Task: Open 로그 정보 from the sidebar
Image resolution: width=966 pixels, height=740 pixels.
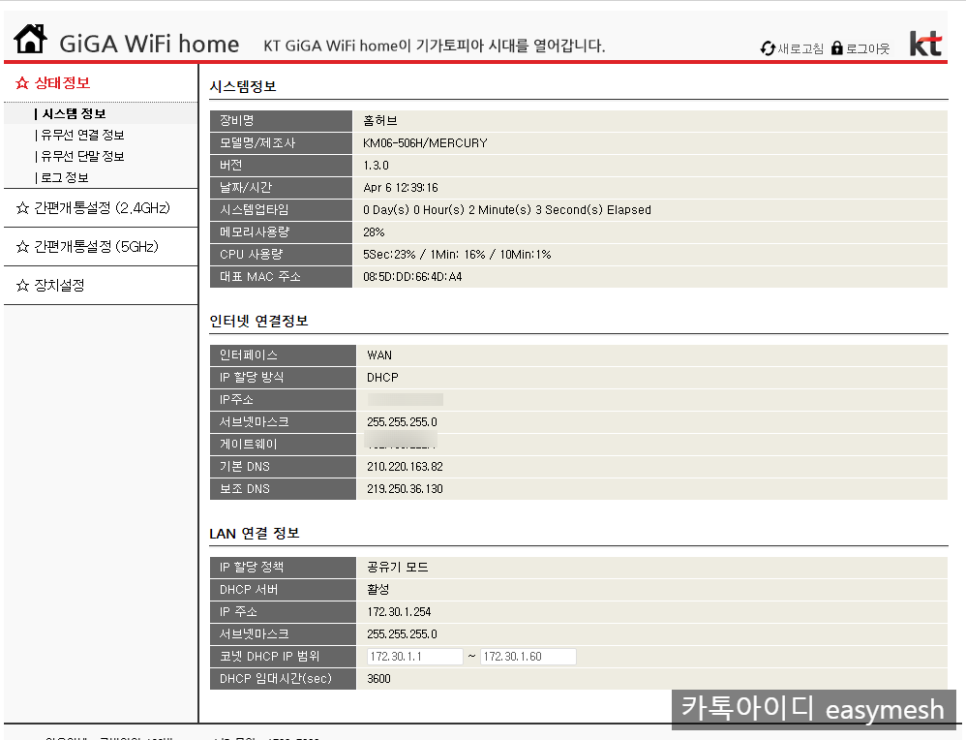Action: [62, 178]
